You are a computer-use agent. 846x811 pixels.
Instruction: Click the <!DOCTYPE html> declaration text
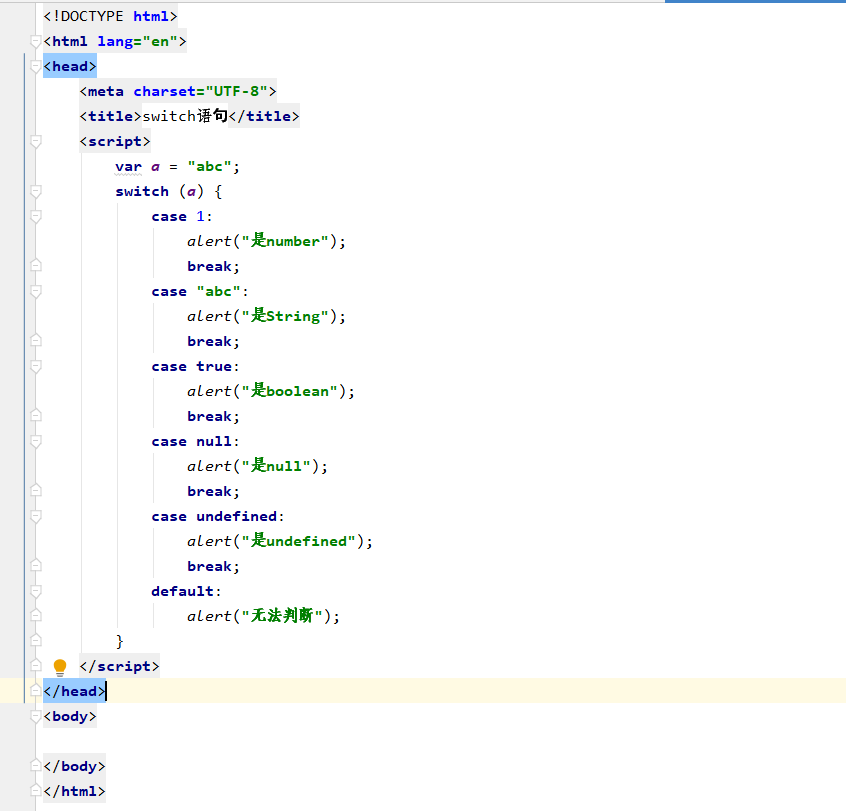click(x=110, y=16)
